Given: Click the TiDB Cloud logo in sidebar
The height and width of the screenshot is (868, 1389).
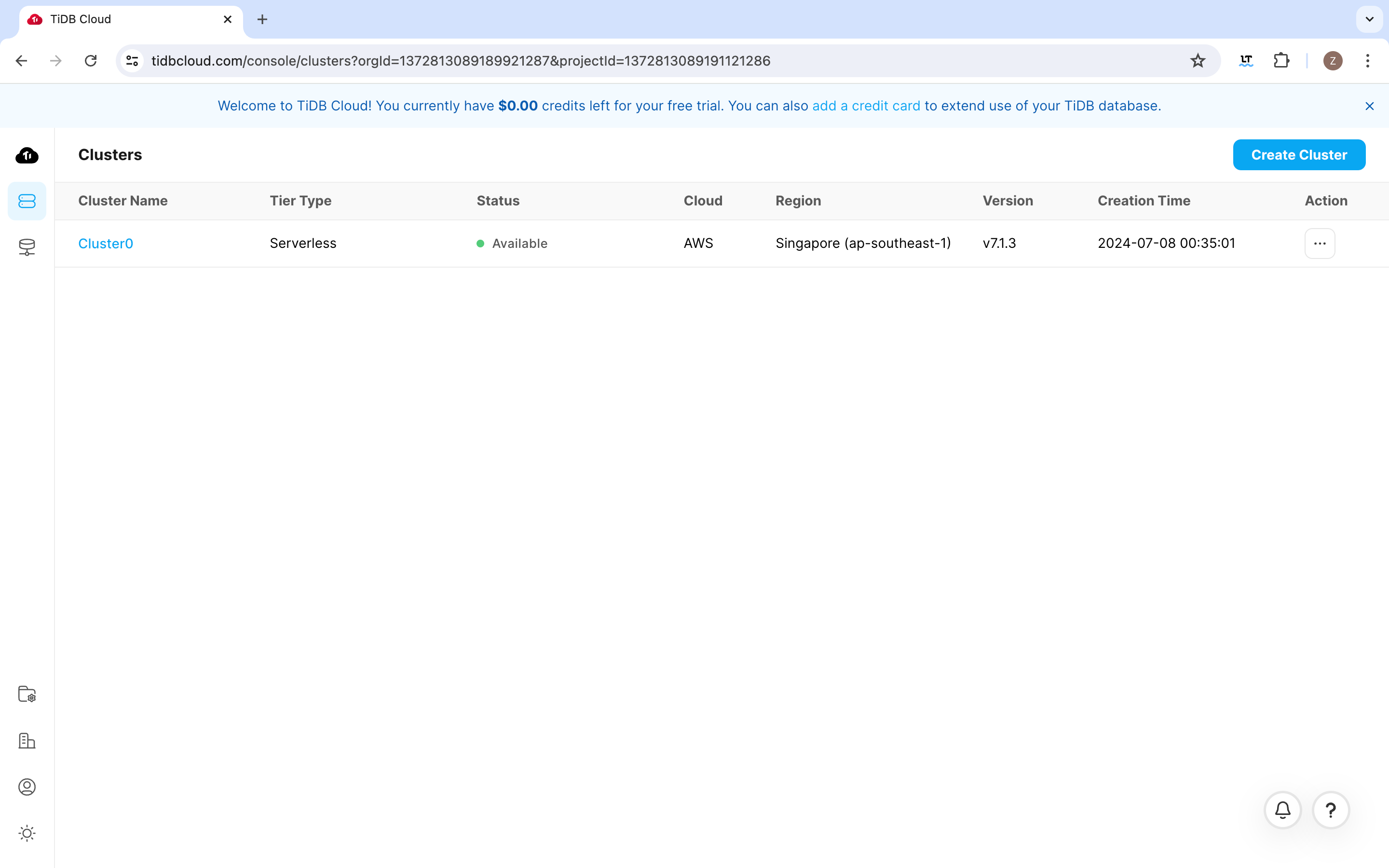Looking at the screenshot, I should pos(27,155).
